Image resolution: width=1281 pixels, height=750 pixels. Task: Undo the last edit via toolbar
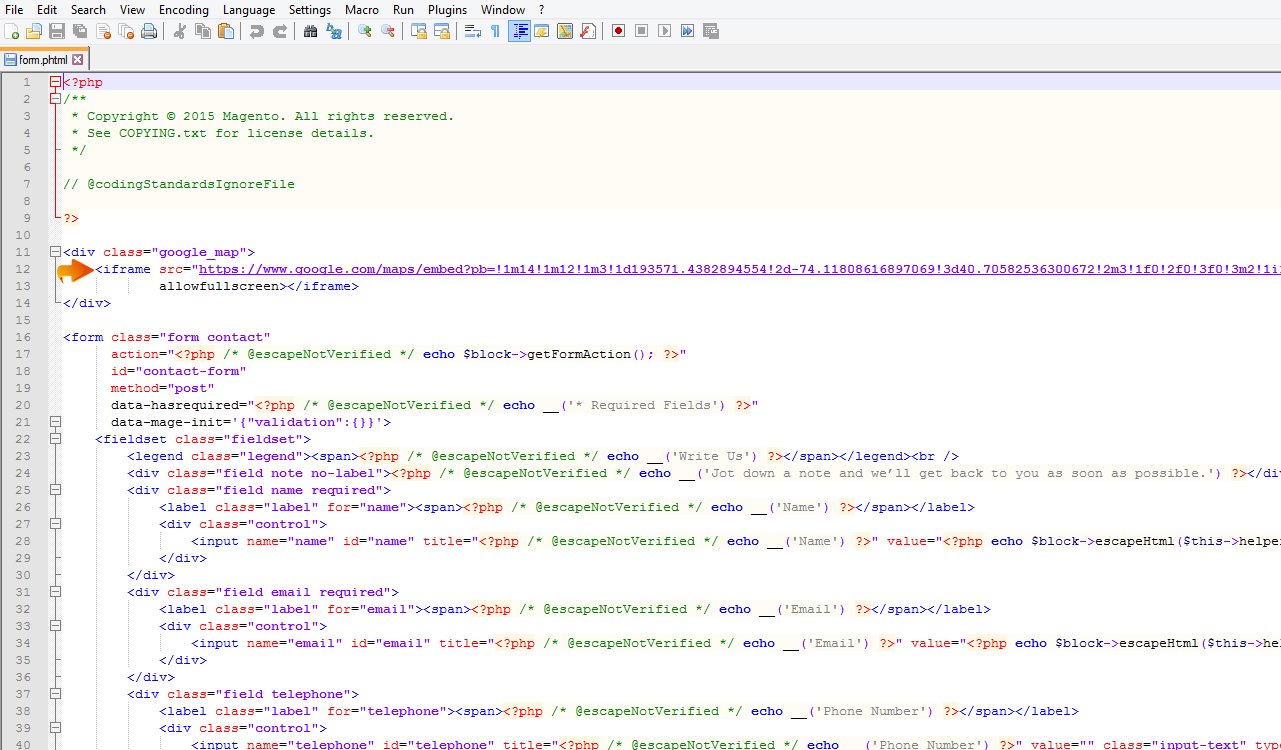tap(257, 31)
